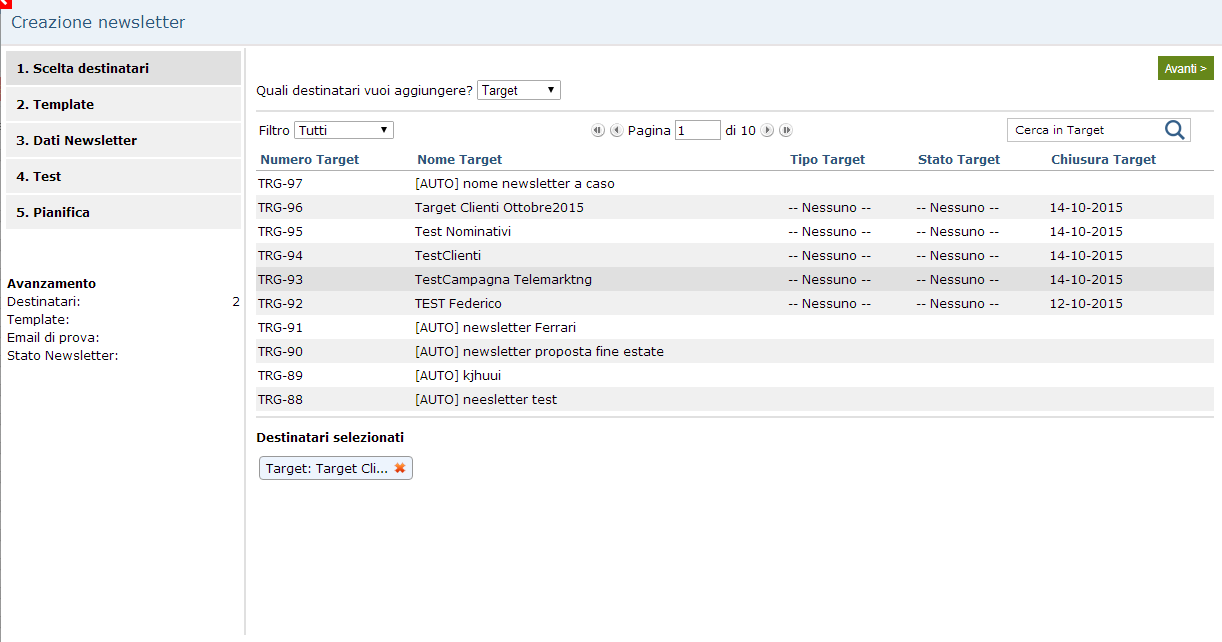Select target number TRG-93

280,280
